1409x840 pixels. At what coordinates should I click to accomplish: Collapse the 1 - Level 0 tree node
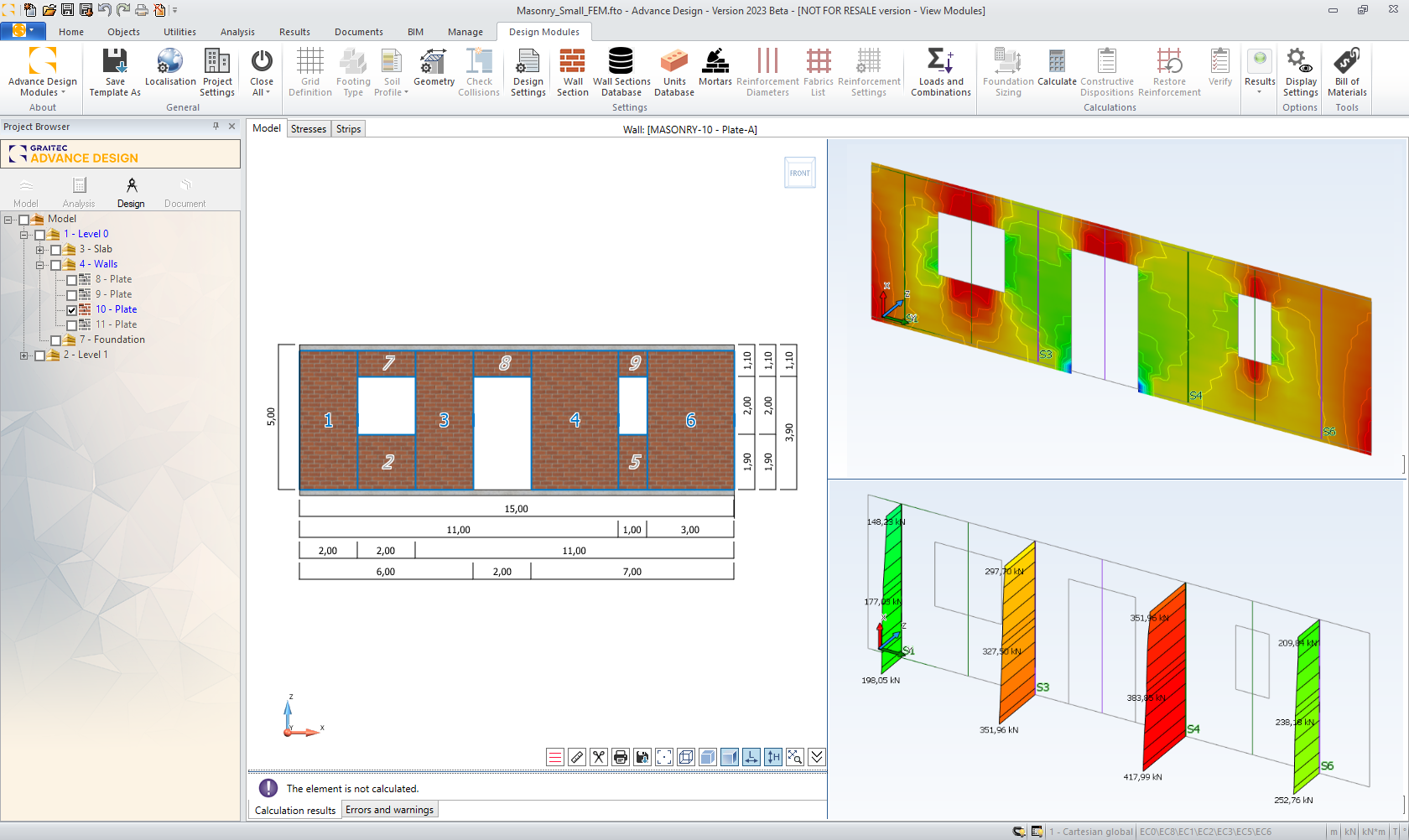point(24,235)
